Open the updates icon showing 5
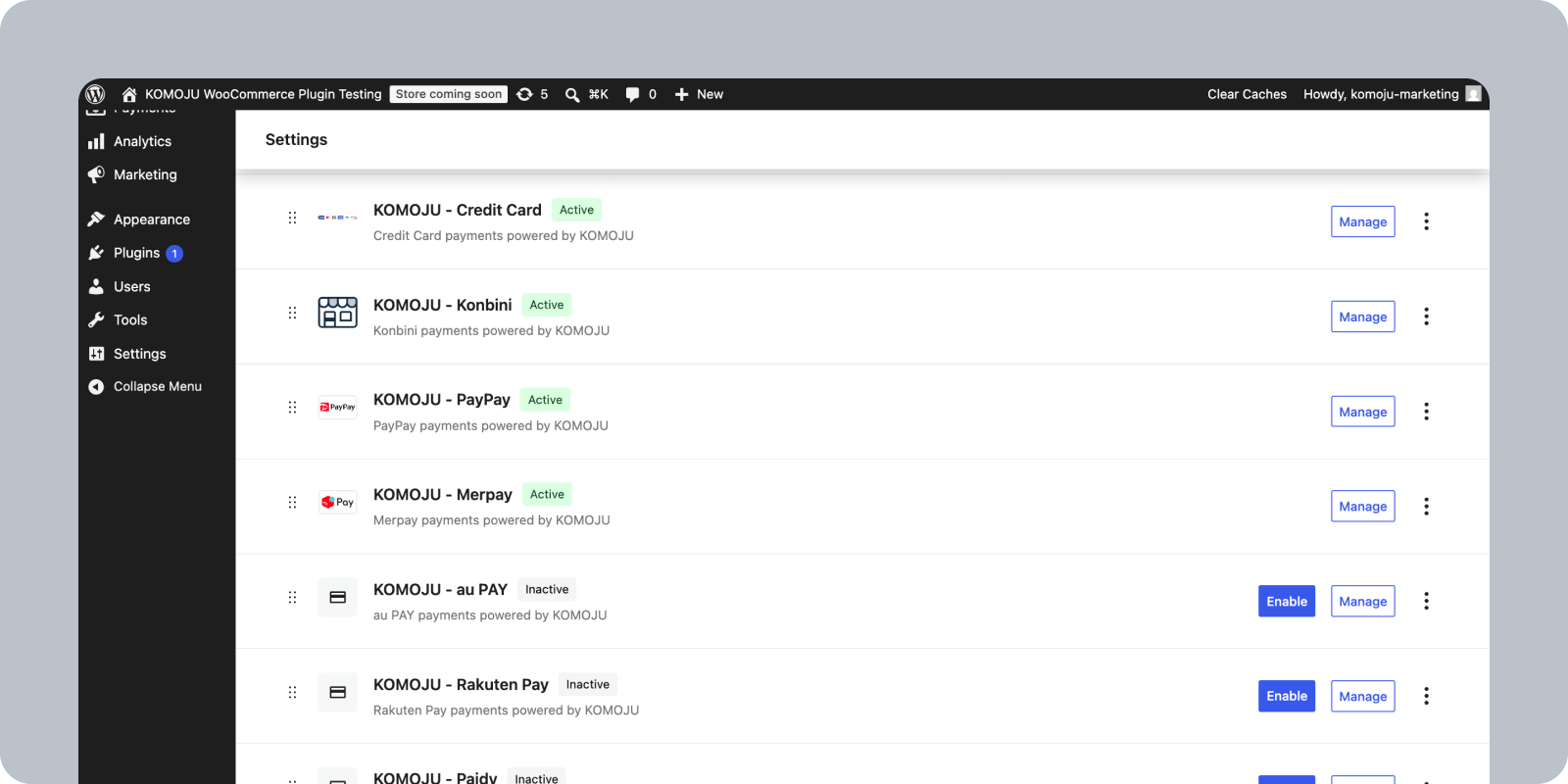This screenshot has height=784, width=1568. [x=532, y=94]
